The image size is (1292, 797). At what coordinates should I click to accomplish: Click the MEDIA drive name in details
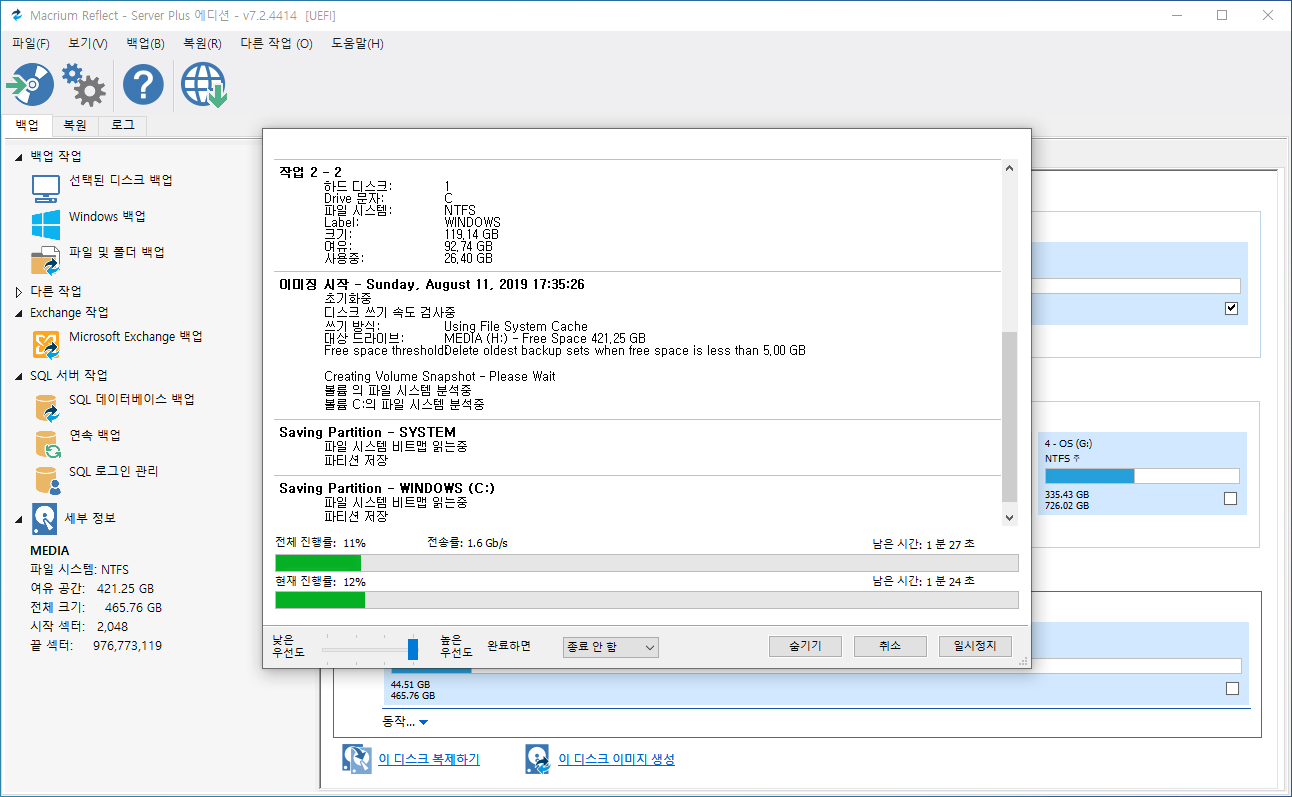click(x=50, y=551)
